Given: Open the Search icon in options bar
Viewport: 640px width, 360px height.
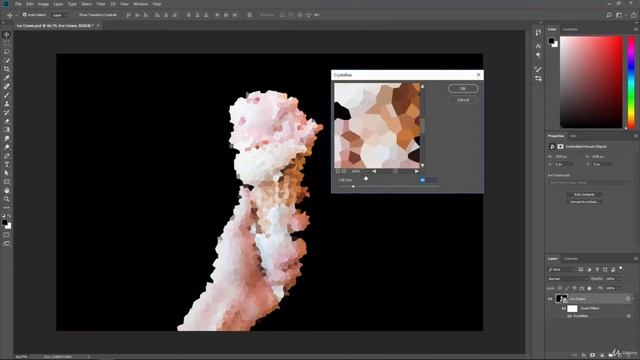Looking at the screenshot, I should pyautogui.click(x=609, y=15).
